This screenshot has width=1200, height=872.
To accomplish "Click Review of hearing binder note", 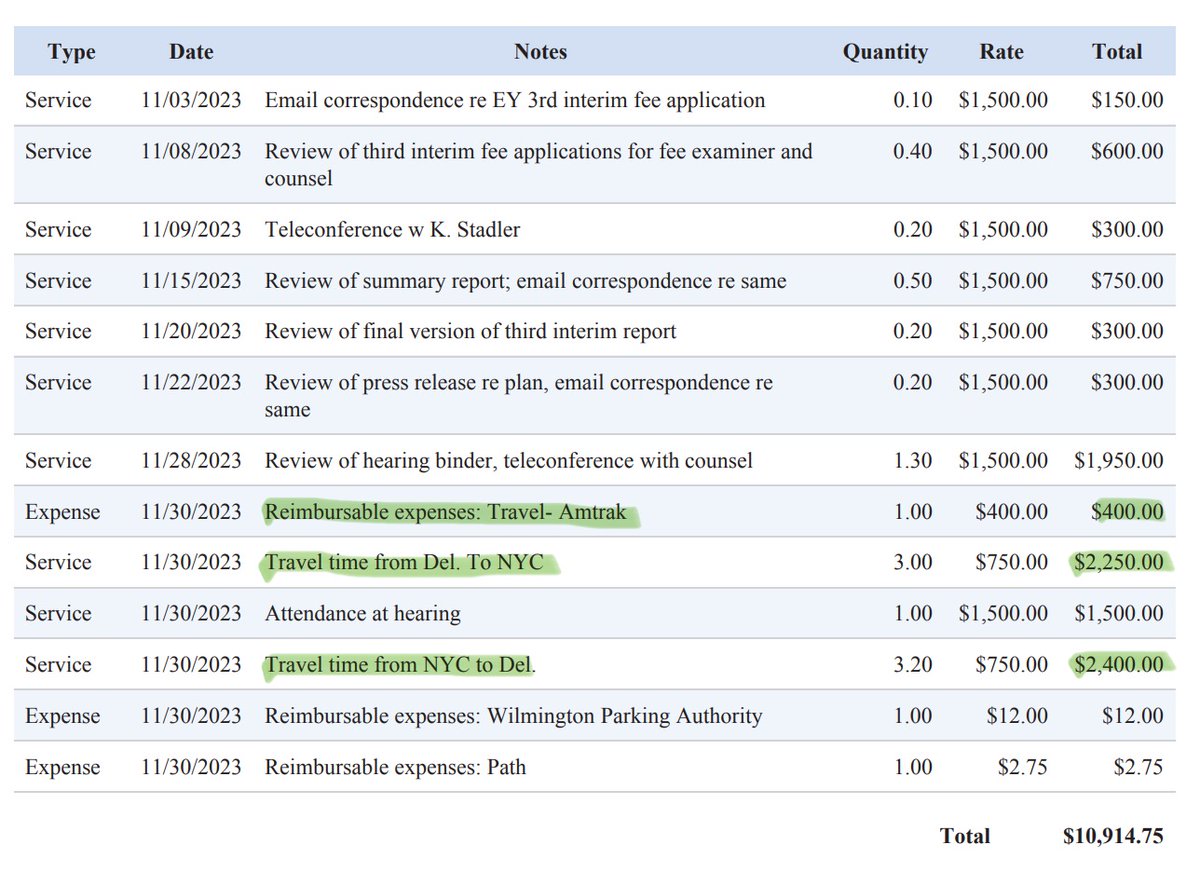I will pyautogui.click(x=508, y=460).
